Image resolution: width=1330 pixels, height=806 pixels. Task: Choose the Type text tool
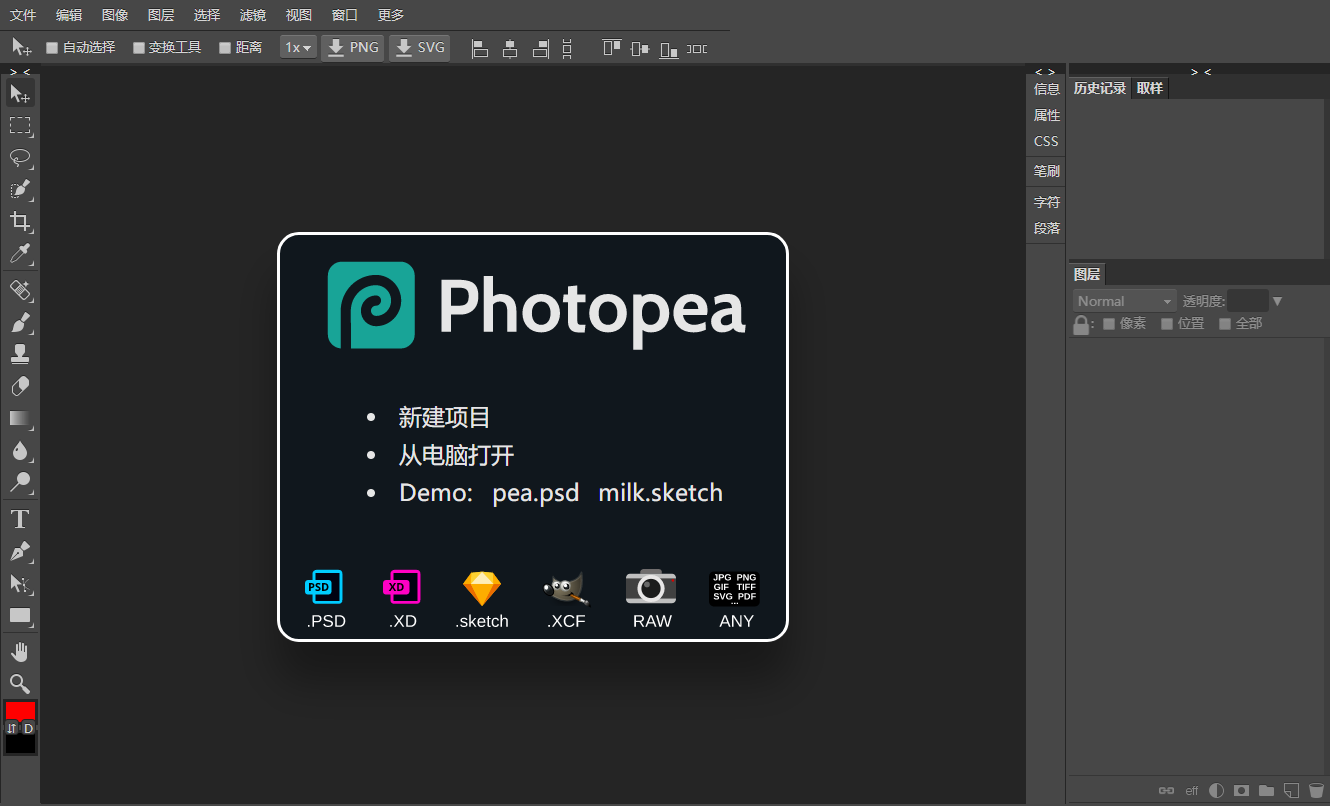[x=20, y=519]
